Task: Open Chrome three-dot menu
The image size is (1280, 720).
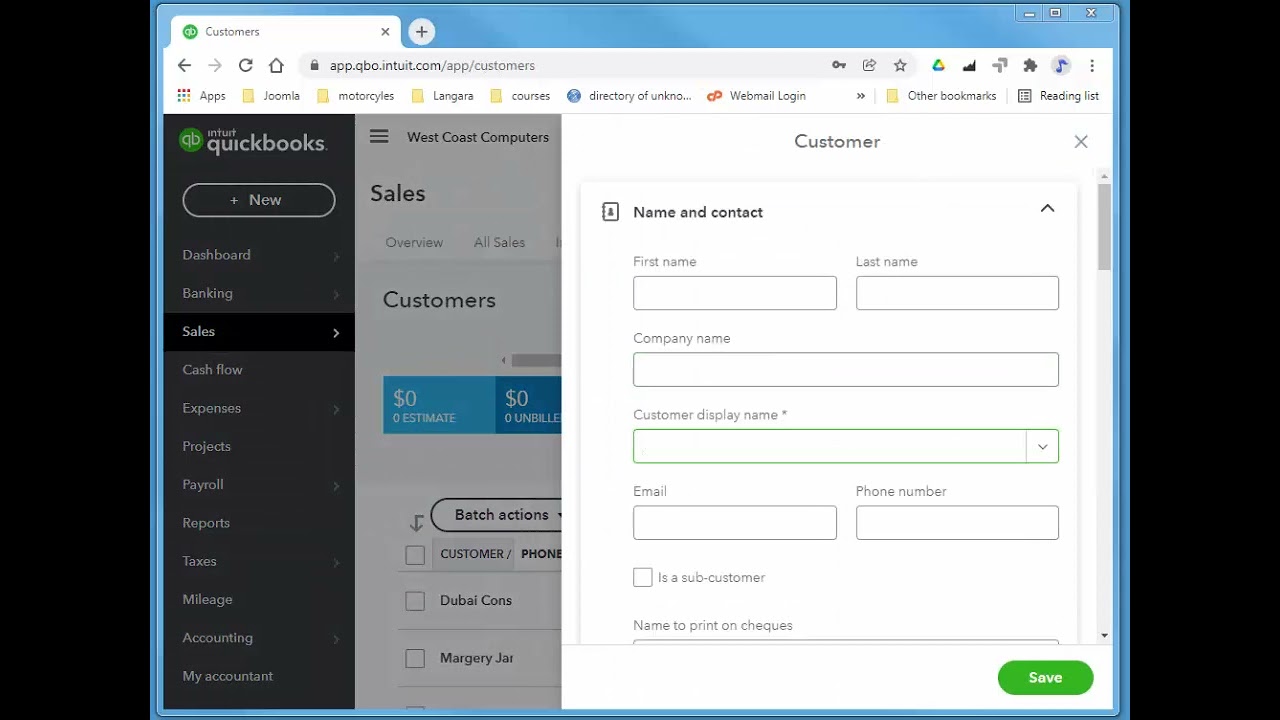Action: click(x=1092, y=65)
